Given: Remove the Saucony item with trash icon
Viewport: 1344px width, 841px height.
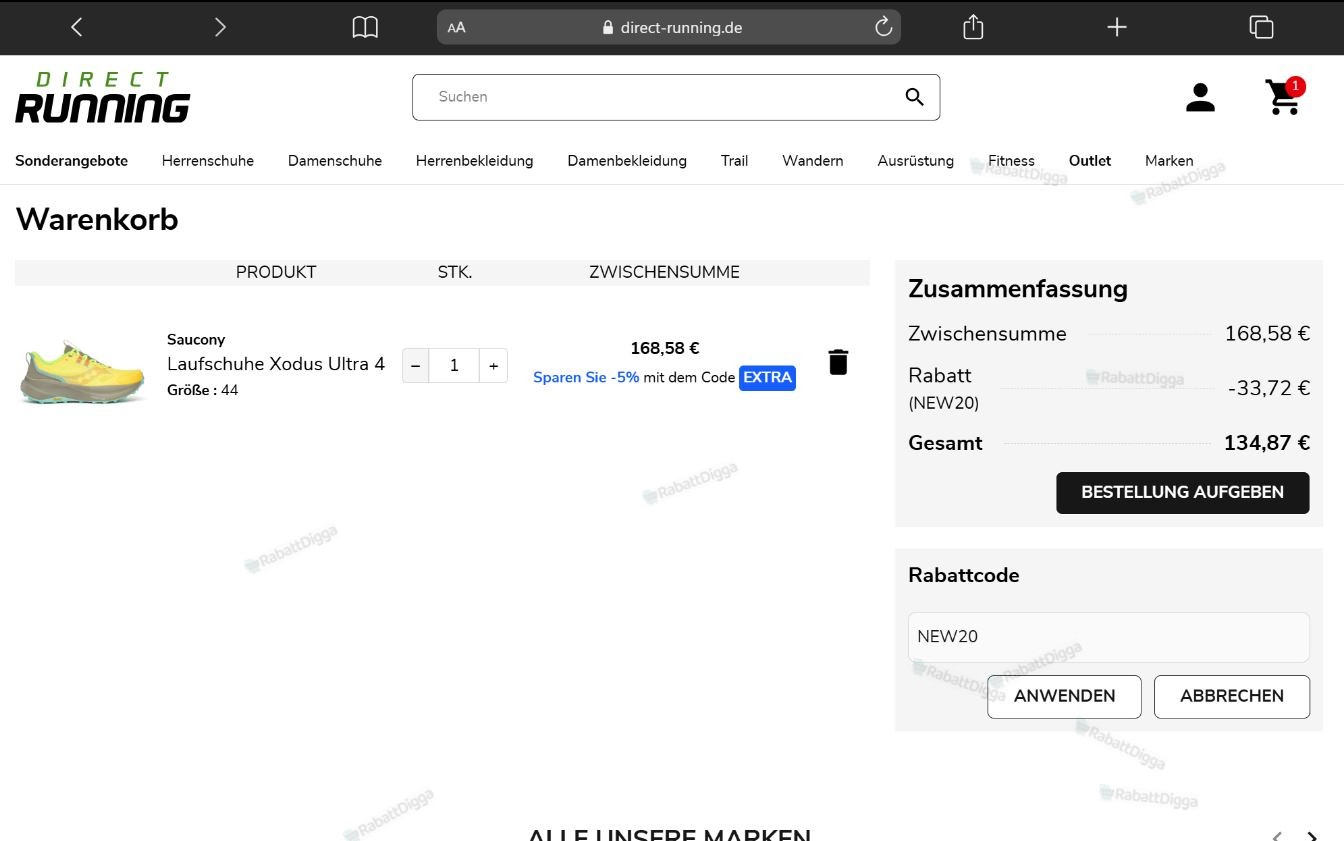Looking at the screenshot, I should click(x=838, y=362).
